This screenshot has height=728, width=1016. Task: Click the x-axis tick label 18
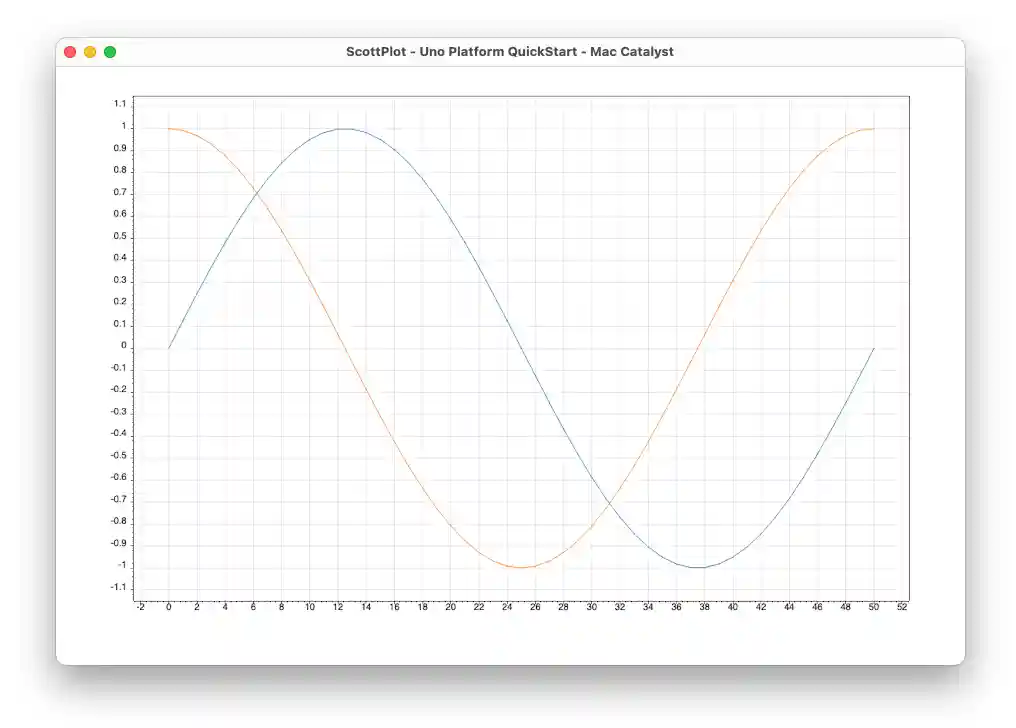point(422,607)
